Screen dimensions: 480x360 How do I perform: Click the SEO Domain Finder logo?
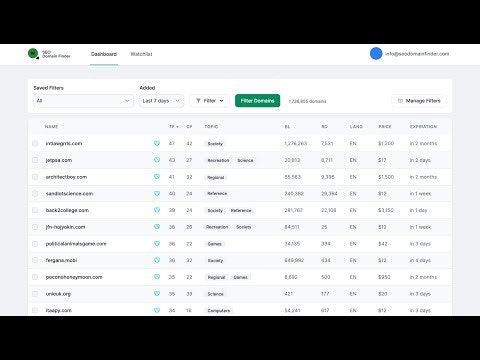point(49,54)
